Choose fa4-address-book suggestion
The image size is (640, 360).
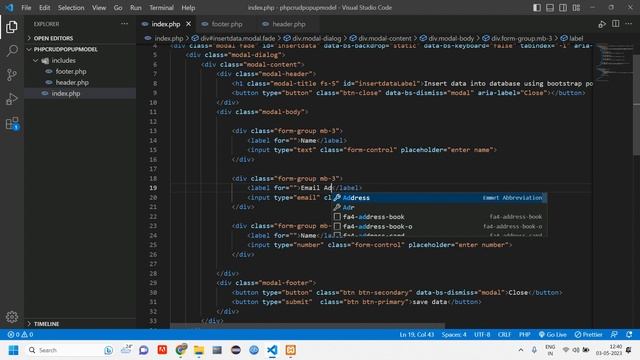pos(439,217)
